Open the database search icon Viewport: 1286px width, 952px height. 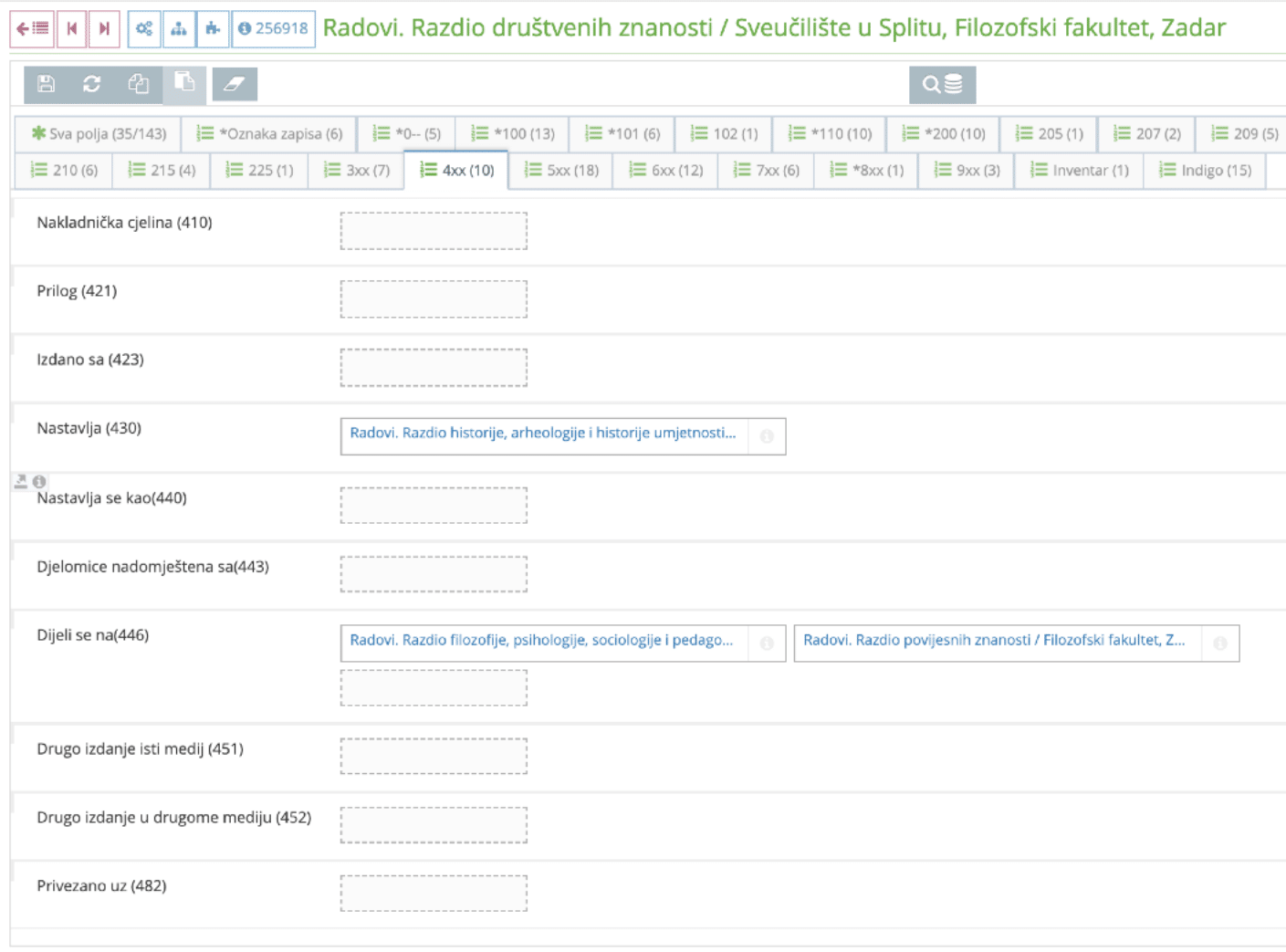tap(944, 84)
